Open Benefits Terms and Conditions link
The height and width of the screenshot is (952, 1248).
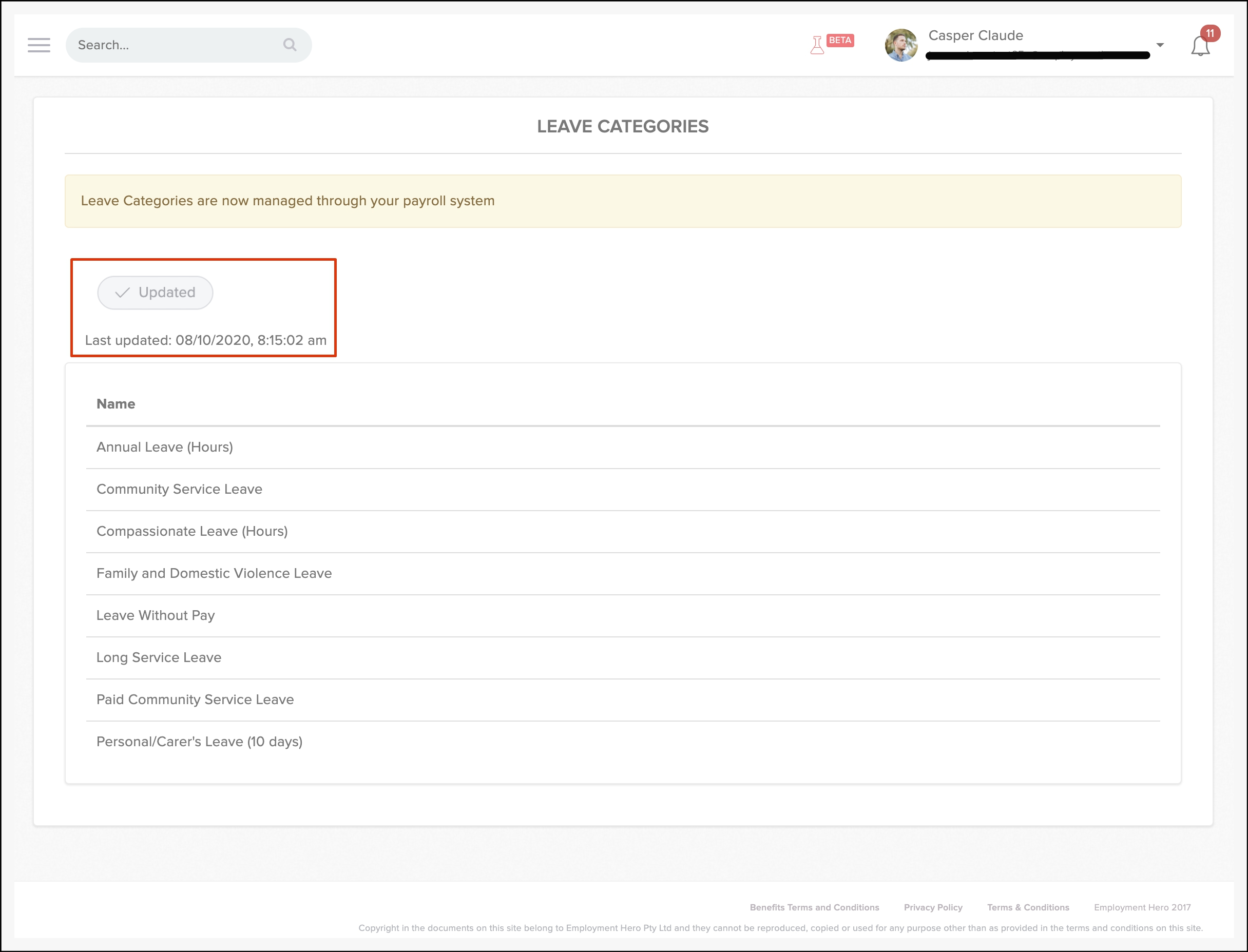(814, 907)
